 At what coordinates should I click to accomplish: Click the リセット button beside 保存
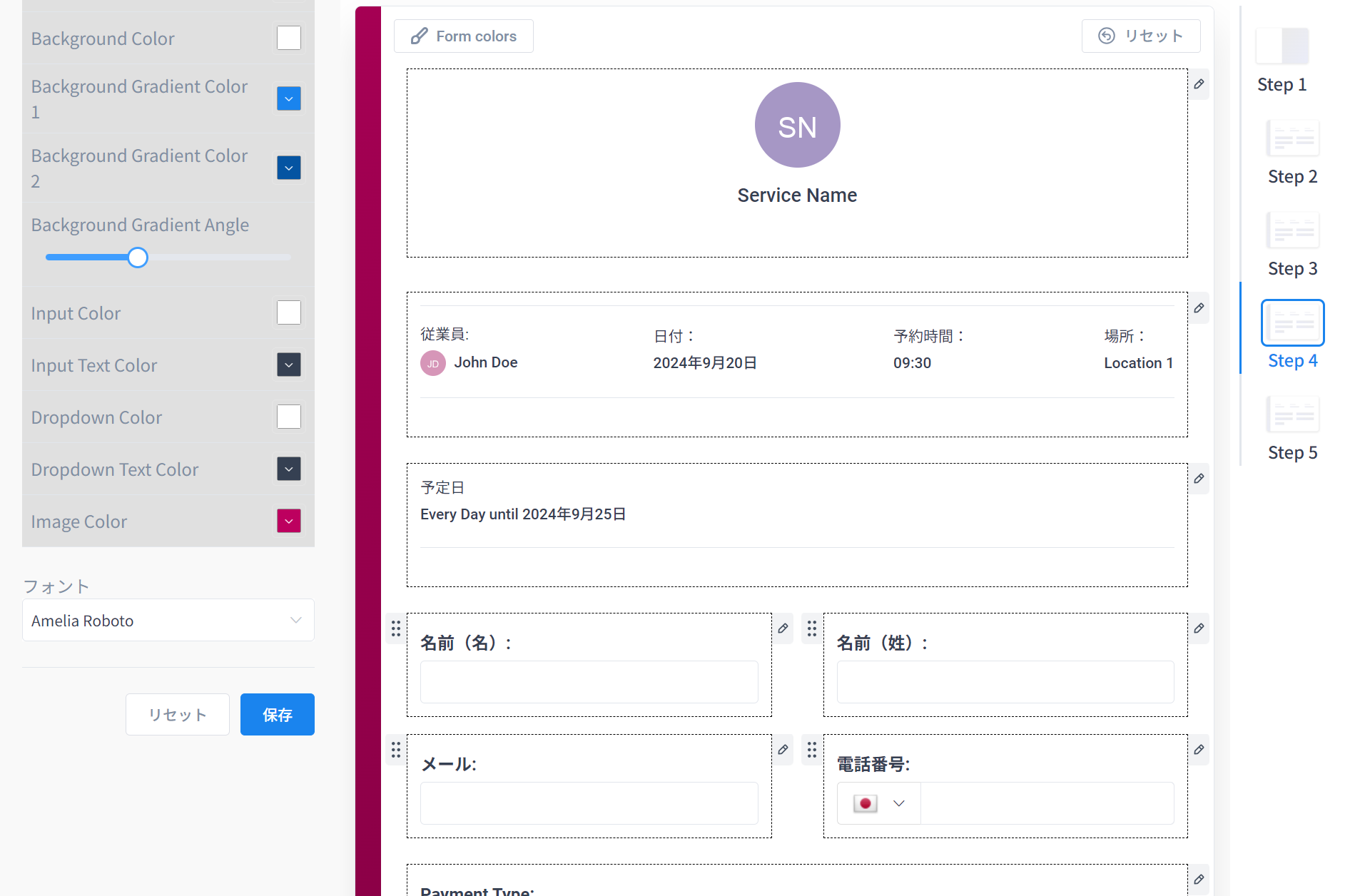pos(178,715)
